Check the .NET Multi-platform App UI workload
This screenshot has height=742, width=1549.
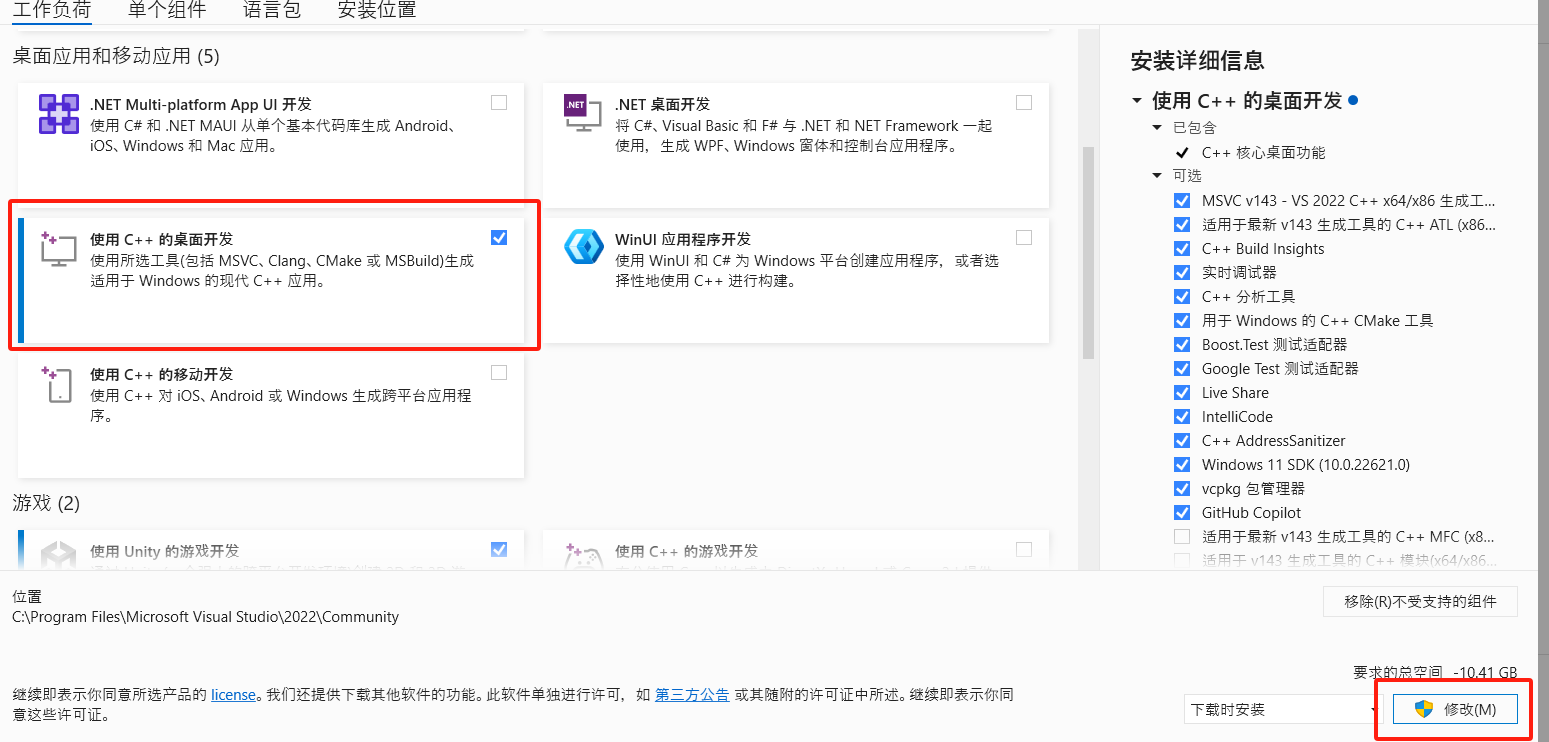point(499,102)
